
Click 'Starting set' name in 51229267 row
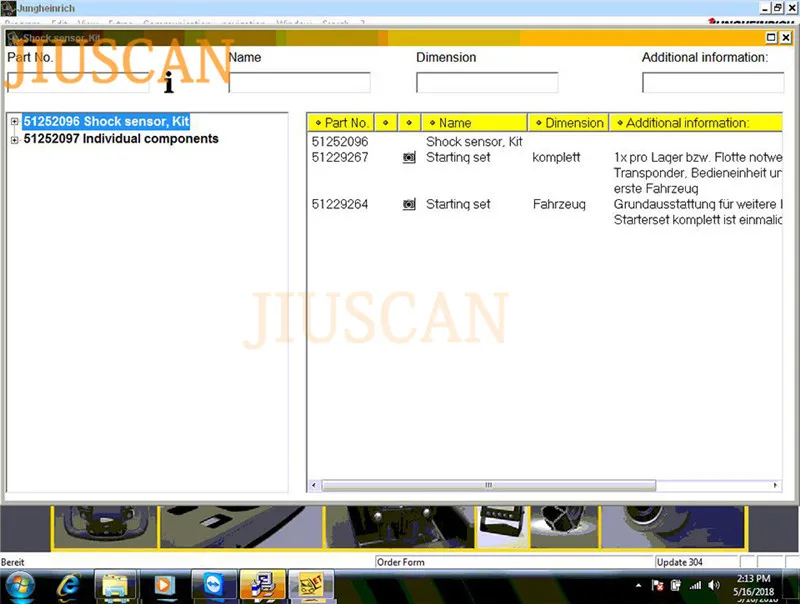[x=458, y=158]
